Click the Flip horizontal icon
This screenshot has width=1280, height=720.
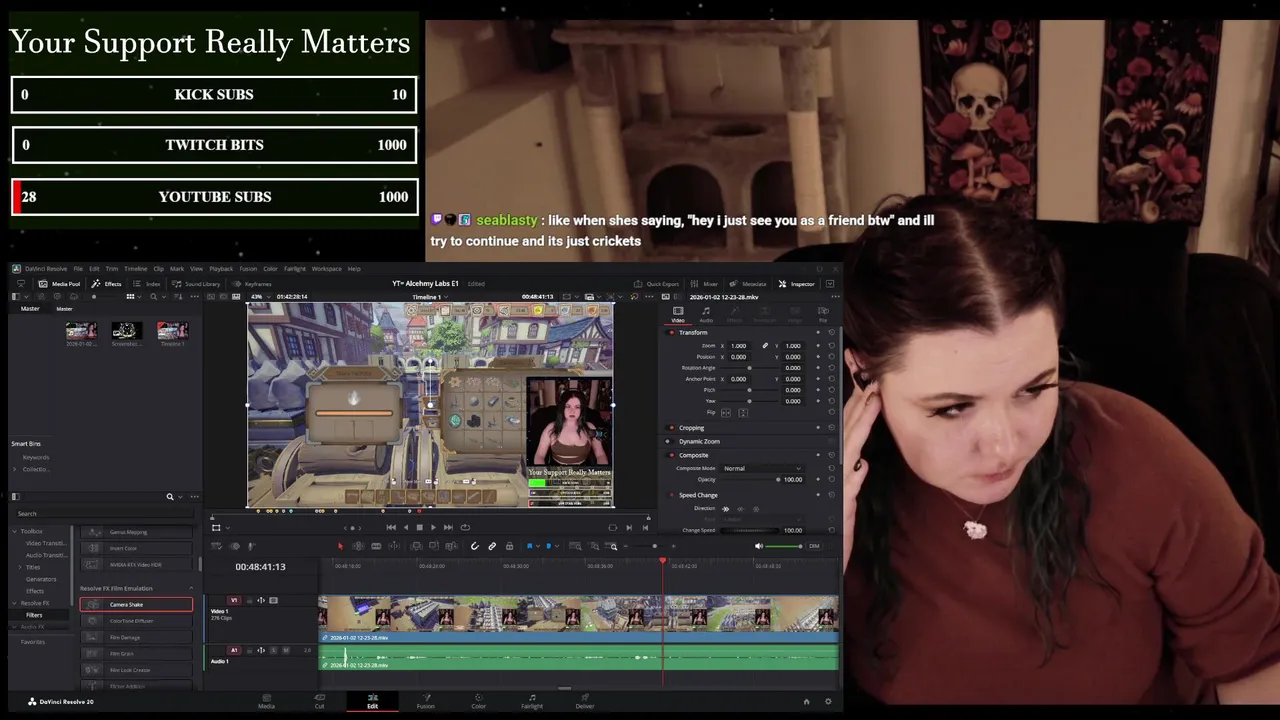(726, 413)
